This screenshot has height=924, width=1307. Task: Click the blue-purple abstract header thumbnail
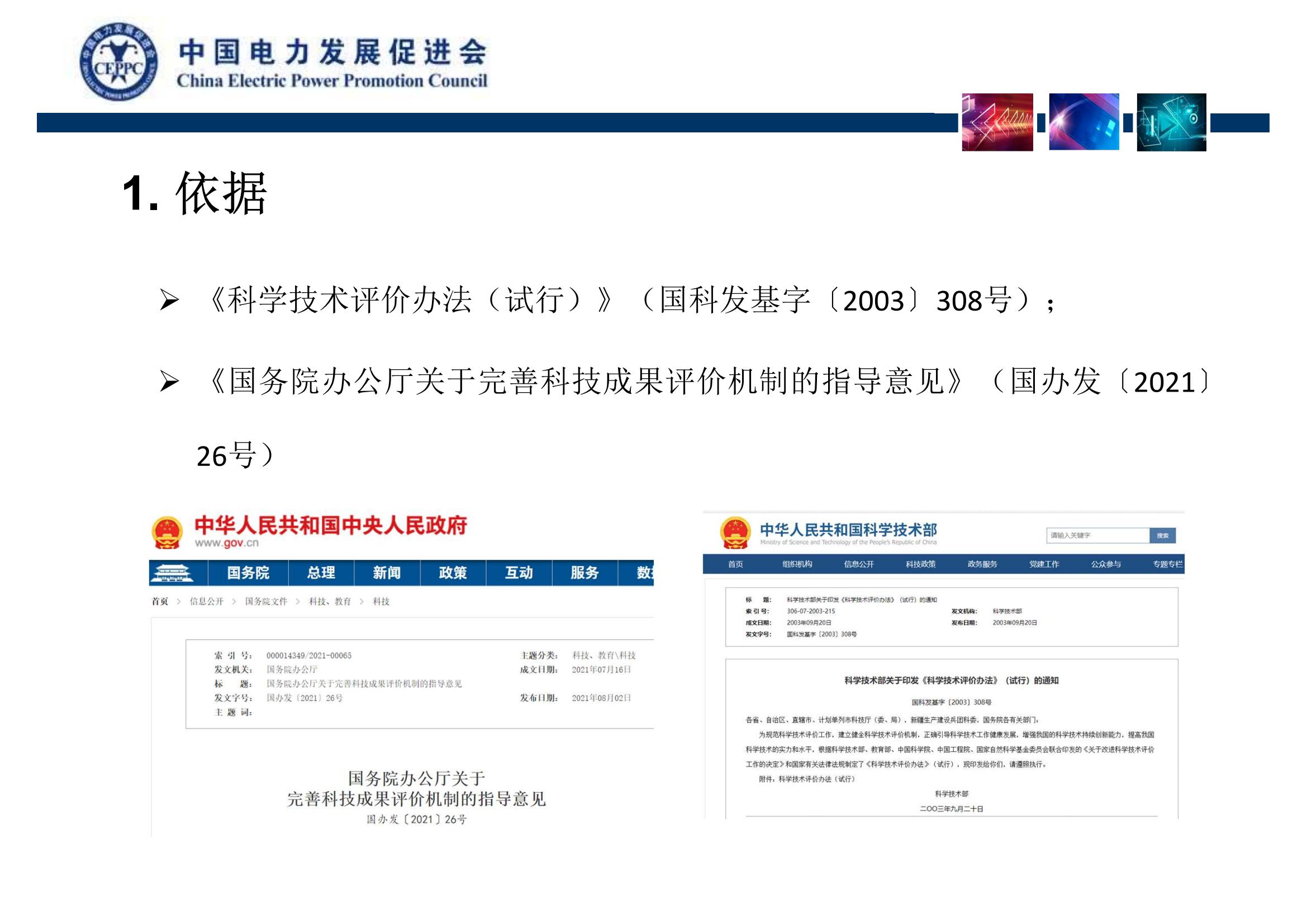click(1084, 122)
